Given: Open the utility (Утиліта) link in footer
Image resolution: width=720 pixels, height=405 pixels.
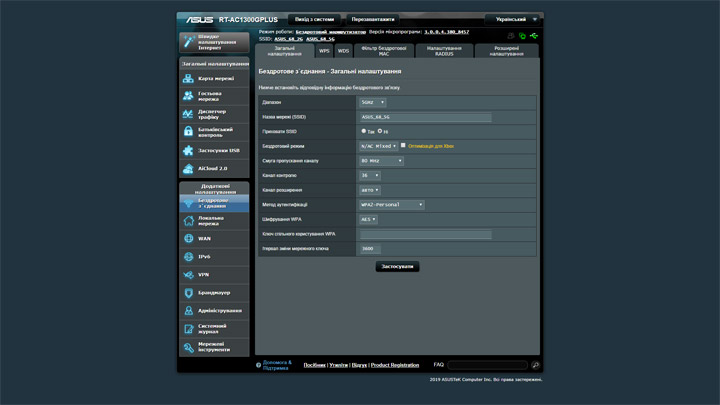Looking at the screenshot, I should pos(338,365).
